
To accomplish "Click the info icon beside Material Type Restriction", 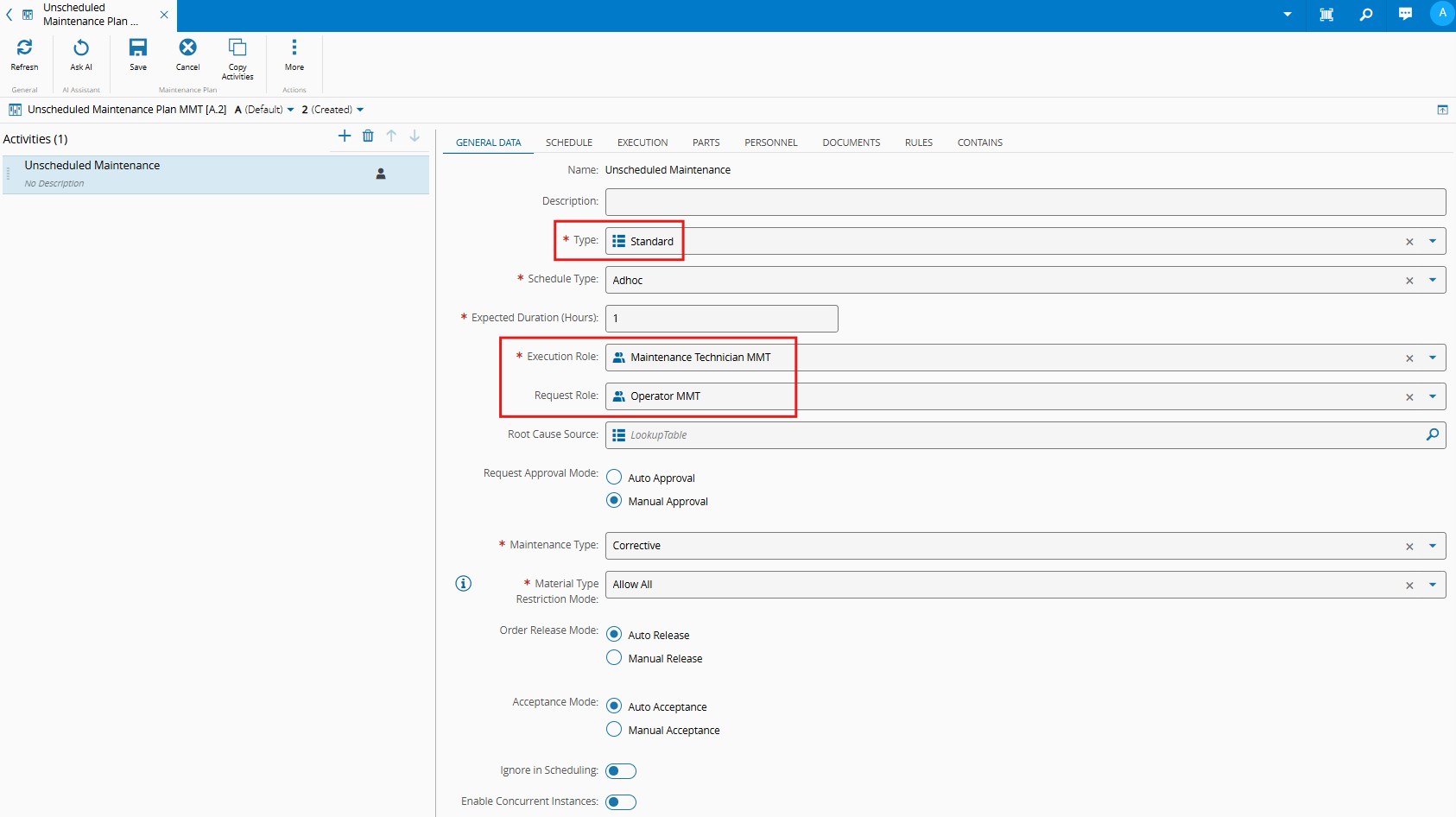I will (x=464, y=584).
